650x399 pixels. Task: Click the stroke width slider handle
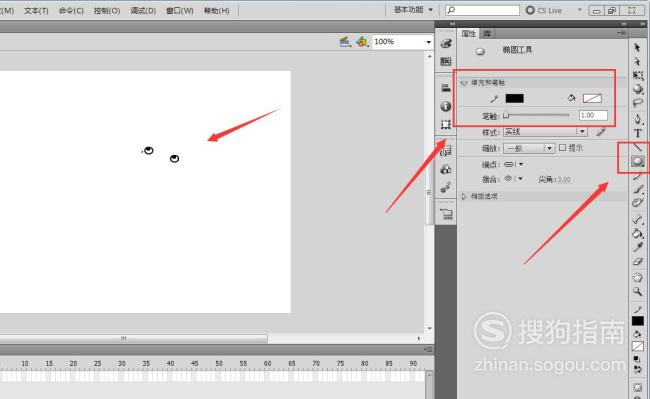click(x=506, y=116)
